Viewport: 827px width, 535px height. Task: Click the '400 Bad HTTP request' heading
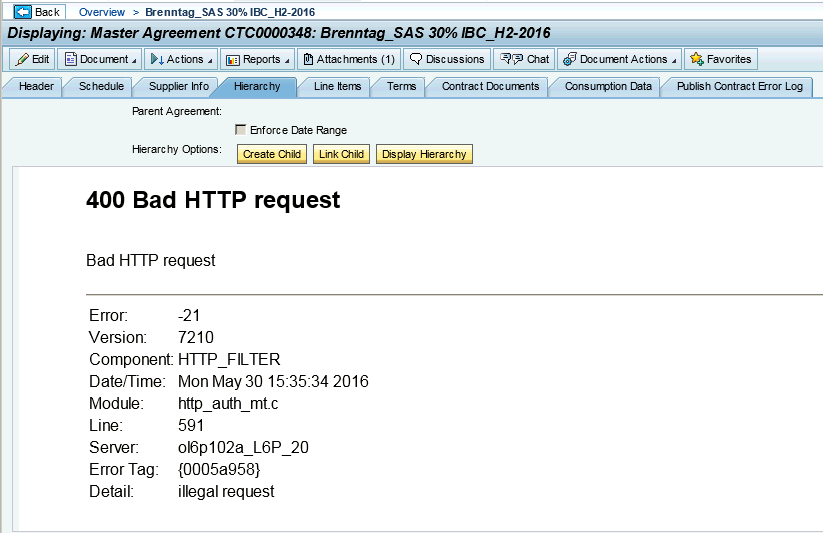[213, 200]
